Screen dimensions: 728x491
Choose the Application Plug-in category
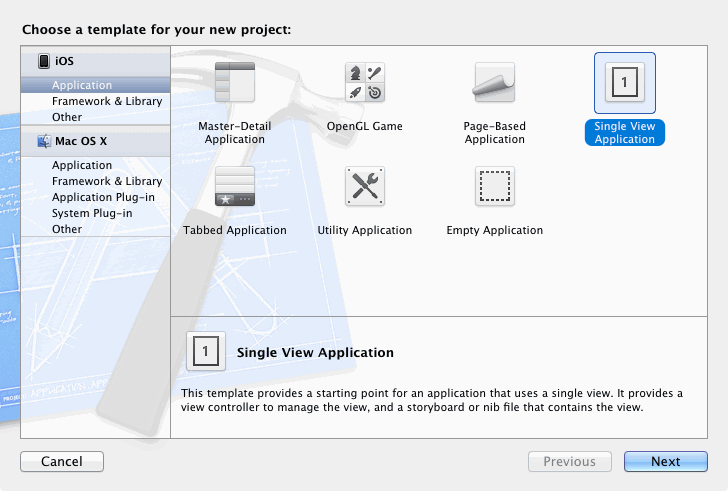104,198
